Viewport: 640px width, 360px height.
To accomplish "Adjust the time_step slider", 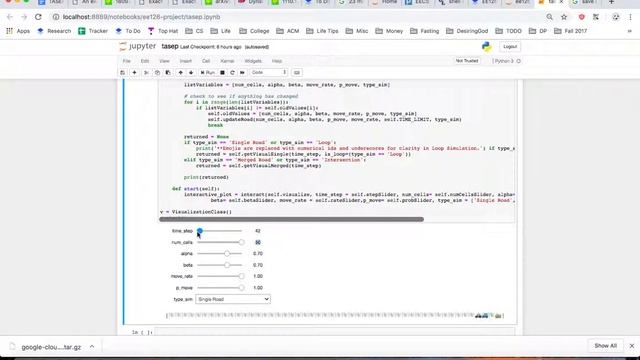I will coord(220,231).
